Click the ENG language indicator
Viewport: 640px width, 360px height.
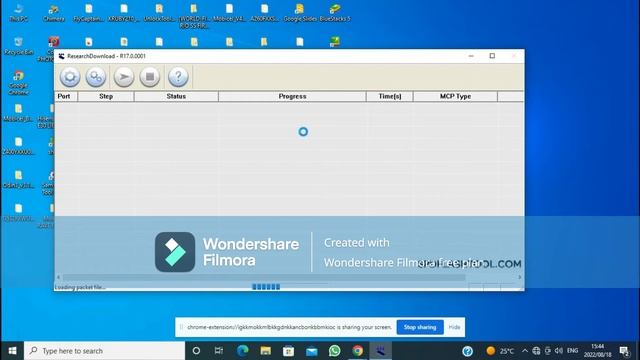click(573, 351)
